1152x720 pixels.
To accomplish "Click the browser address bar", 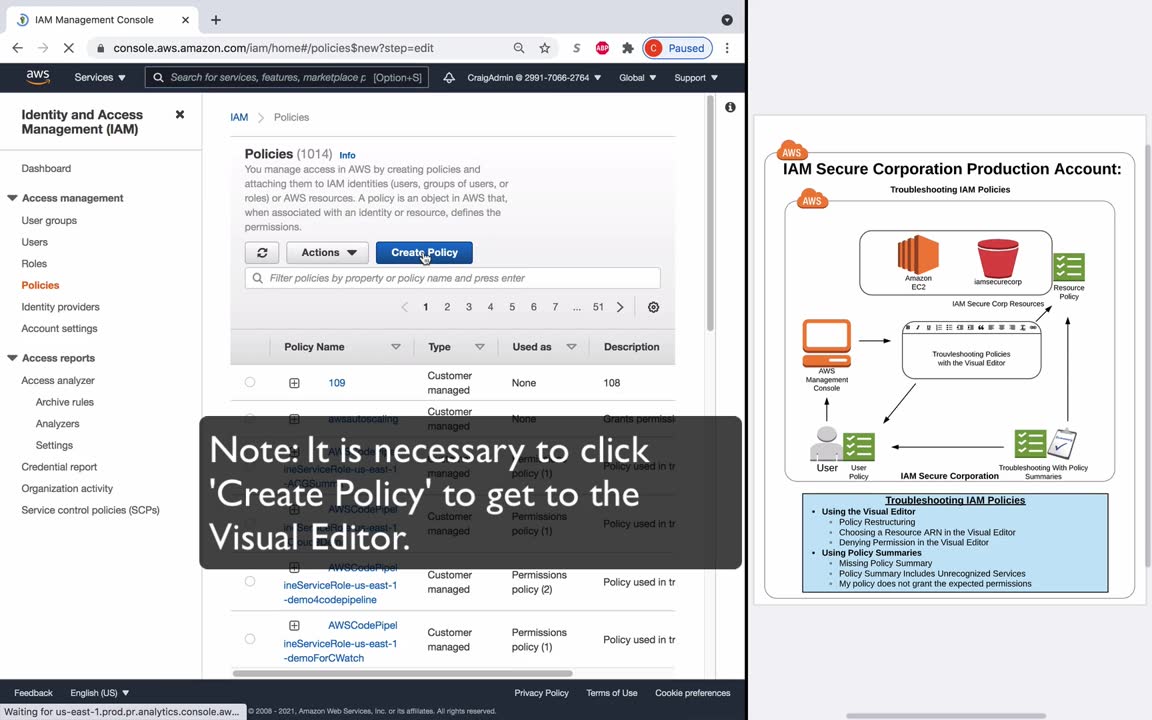I will pos(301,48).
